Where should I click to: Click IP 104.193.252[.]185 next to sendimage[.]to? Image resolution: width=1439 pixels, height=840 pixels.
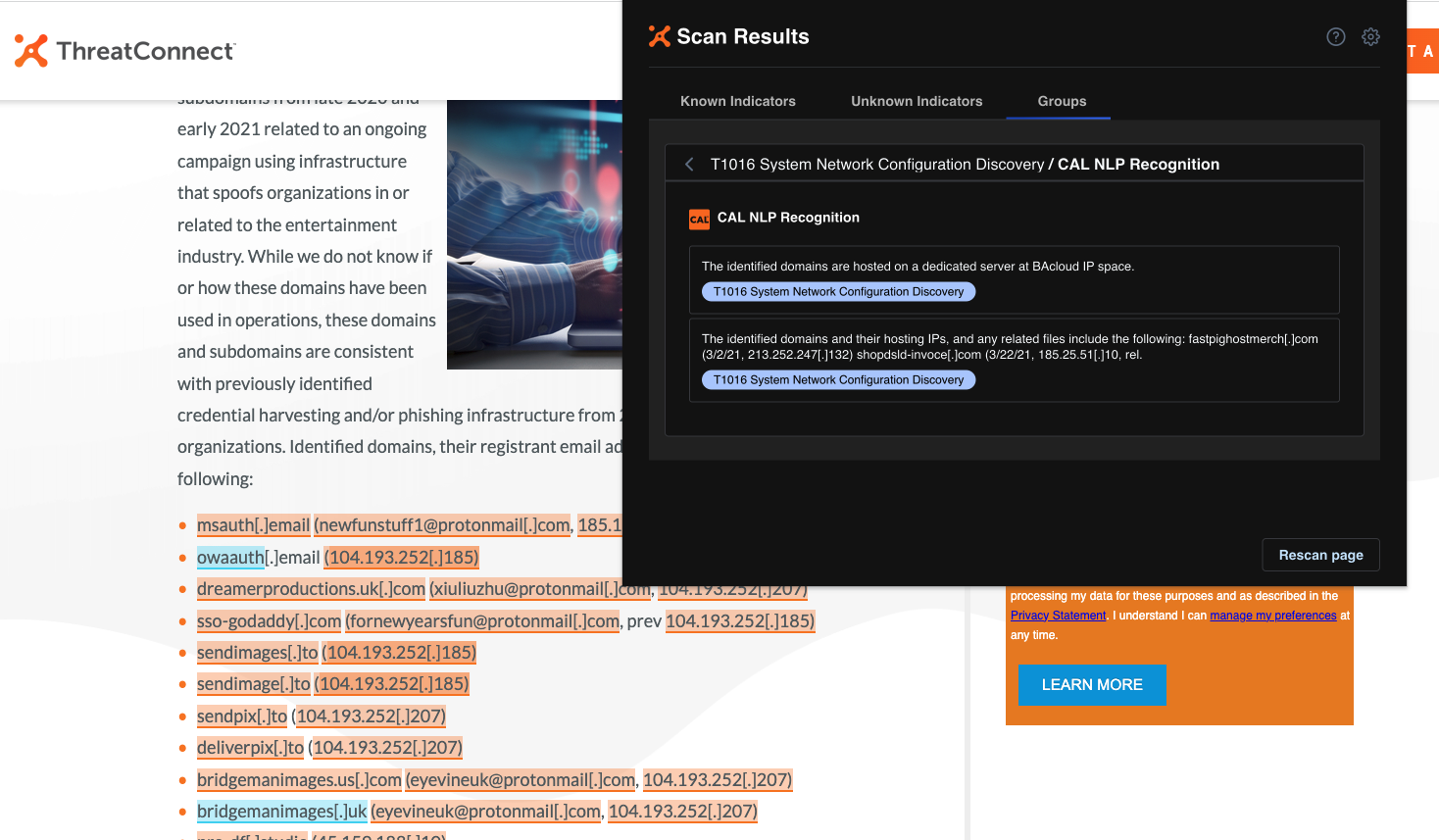tap(392, 684)
